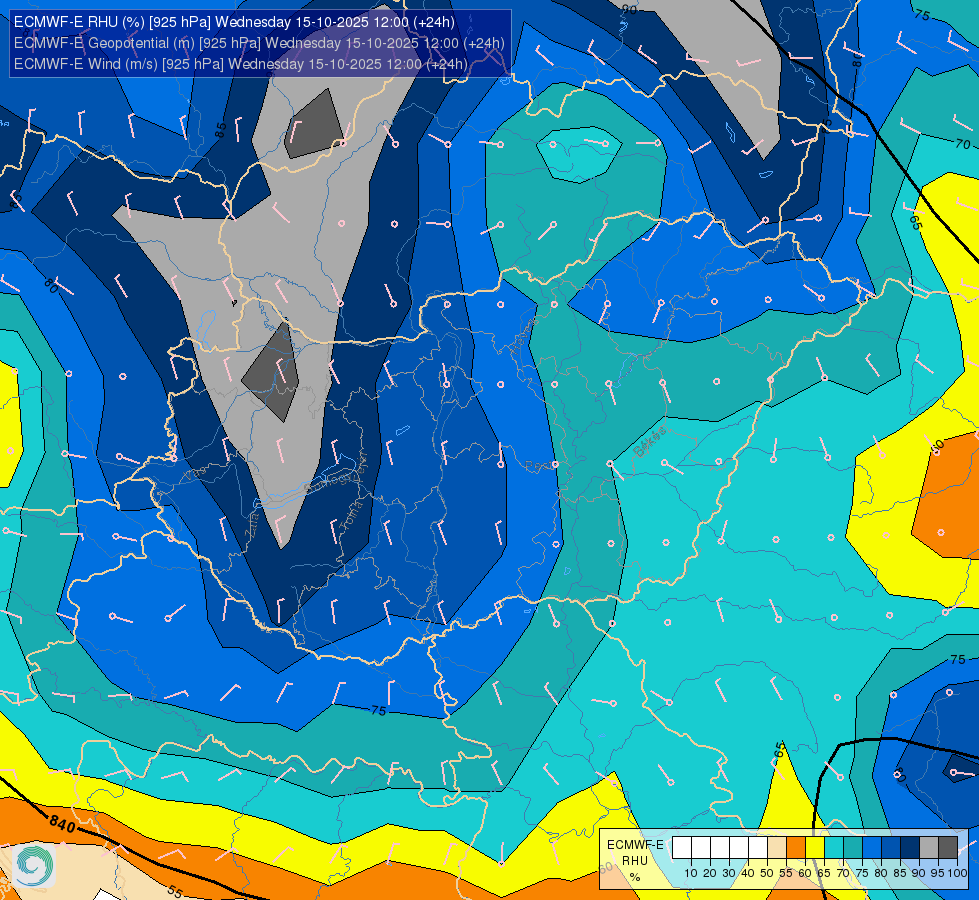Click the '840' geopotential contour label
979x900 pixels.
point(62,824)
